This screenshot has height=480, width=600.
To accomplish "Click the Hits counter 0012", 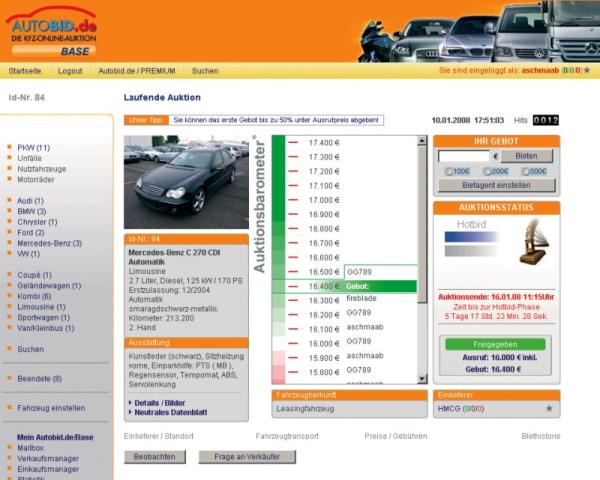I will (x=546, y=120).
